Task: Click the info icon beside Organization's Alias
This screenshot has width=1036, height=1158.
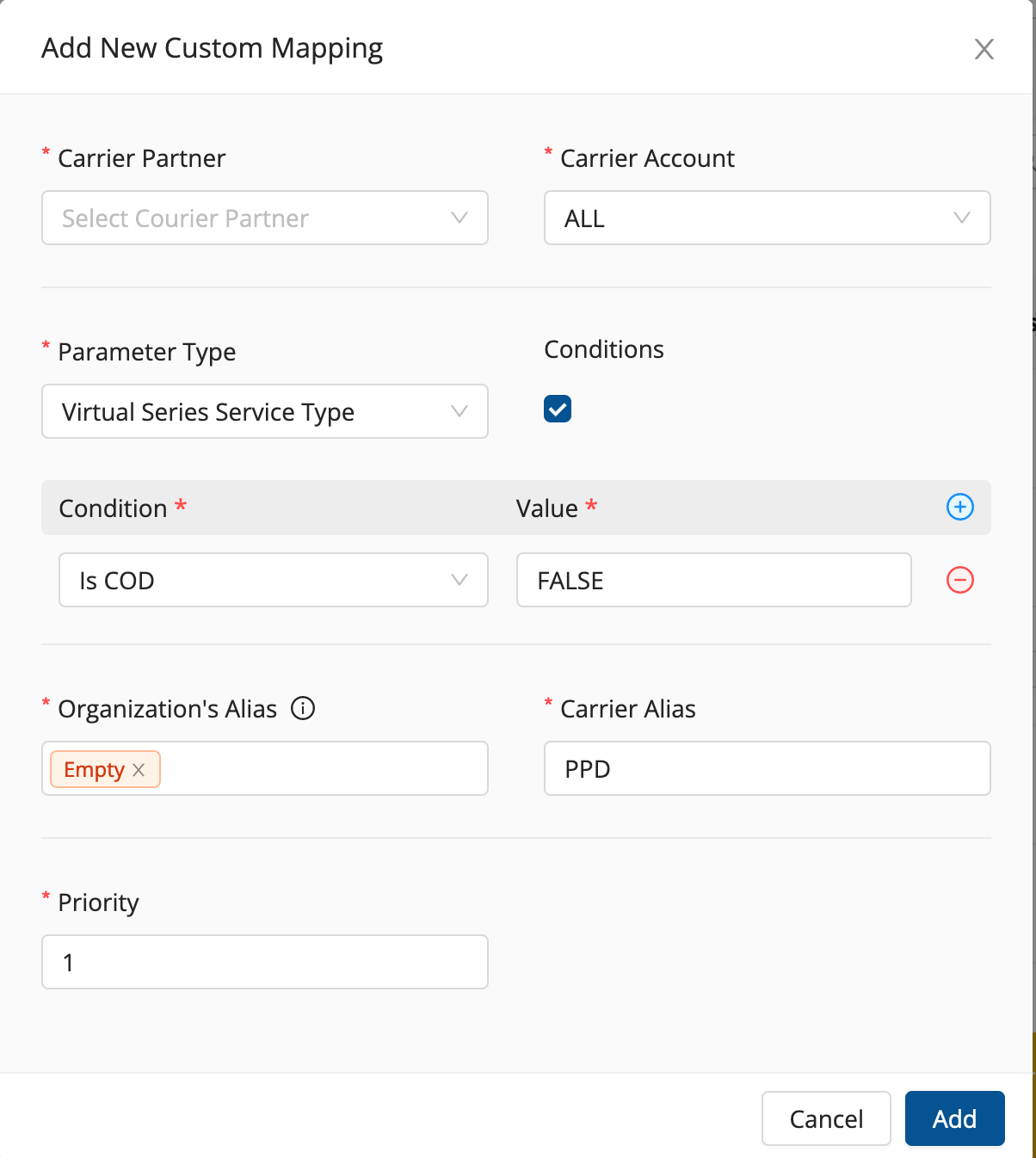Action: pos(303,708)
